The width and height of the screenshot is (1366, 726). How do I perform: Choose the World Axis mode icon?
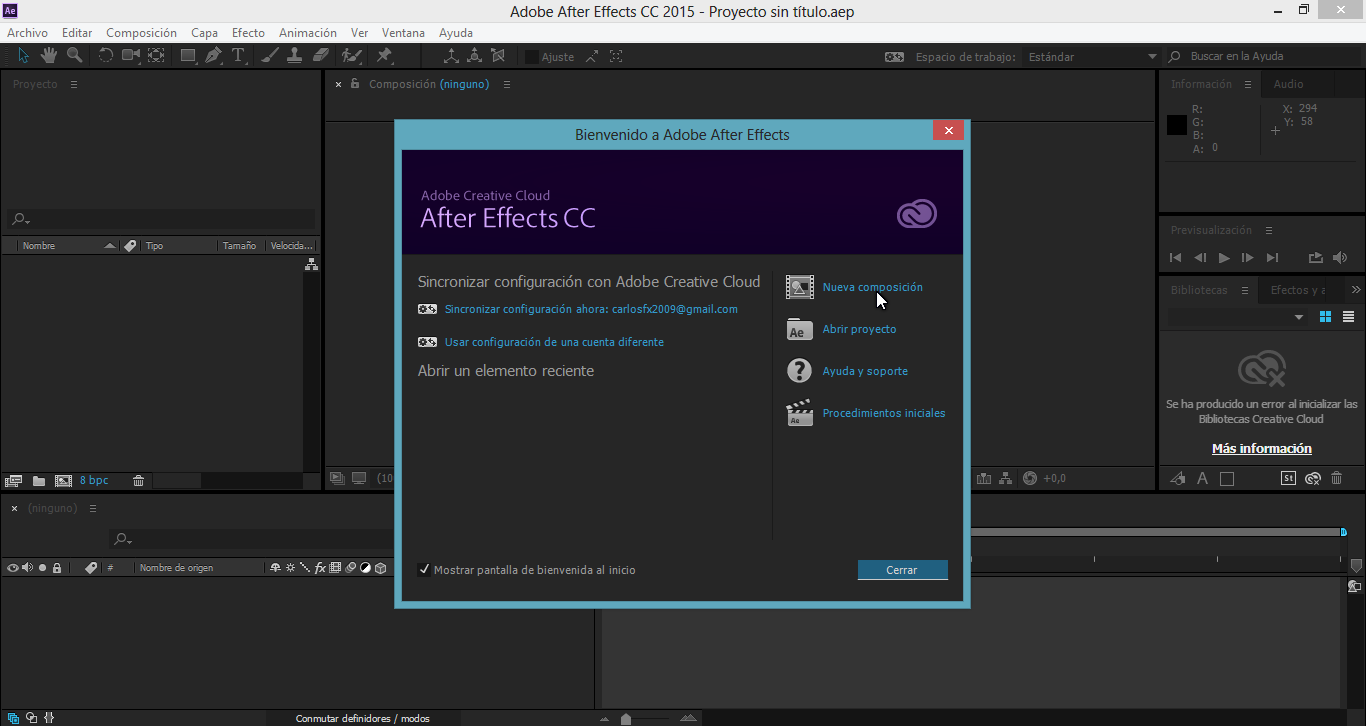click(x=475, y=57)
